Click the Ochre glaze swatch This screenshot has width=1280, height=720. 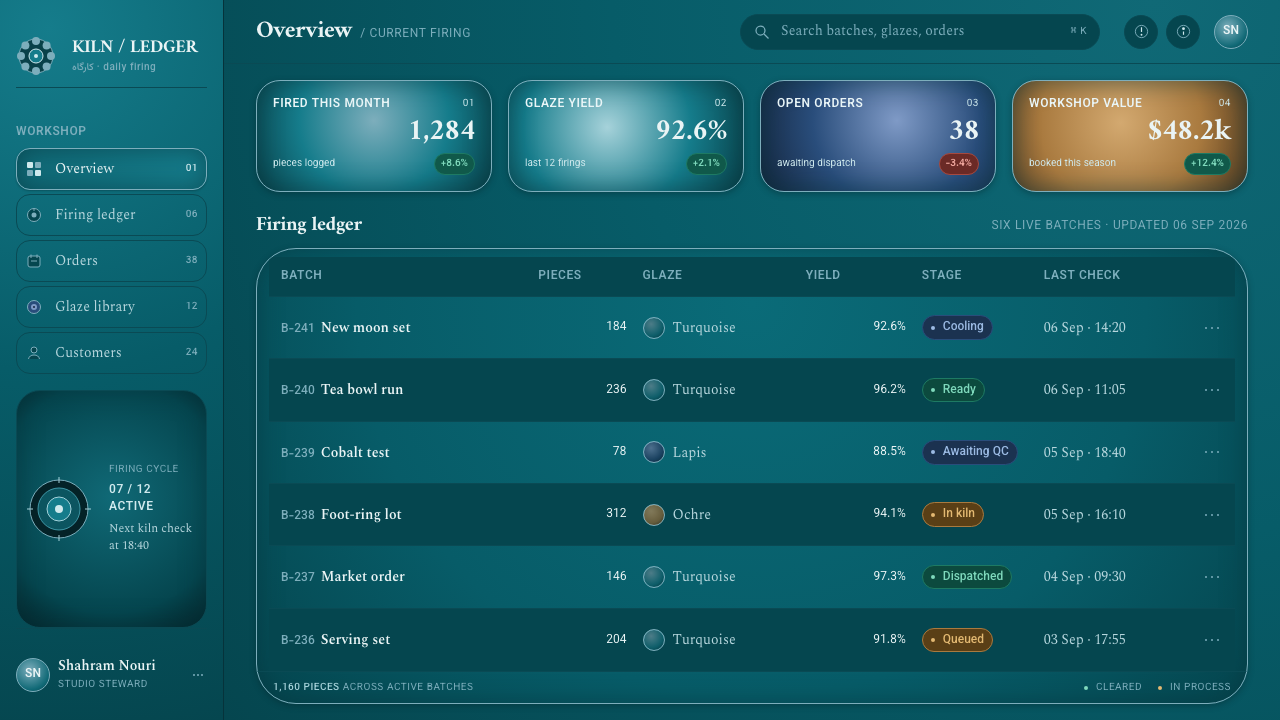click(654, 515)
